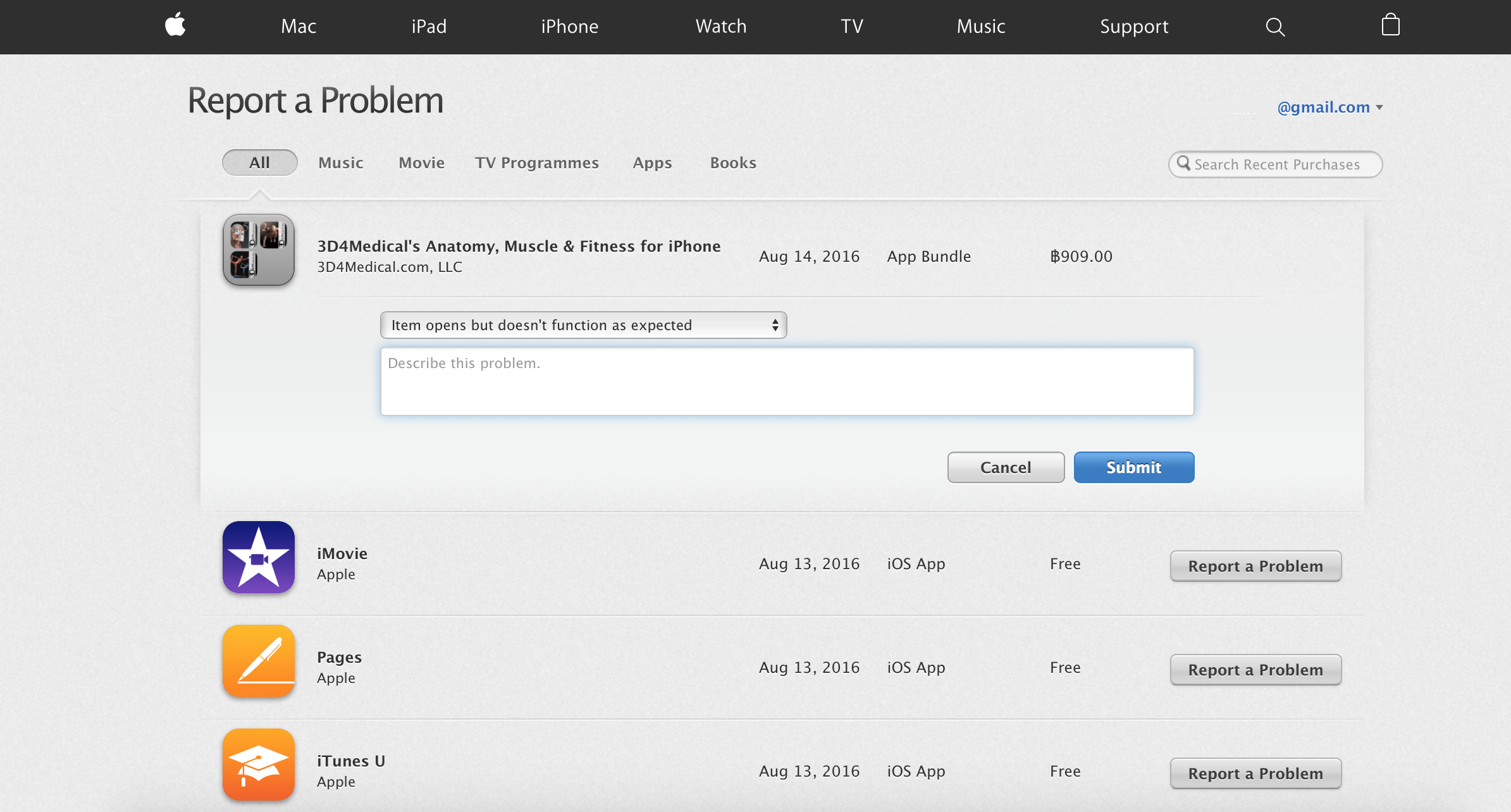
Task: Click the 3D4Medical's Anatomy, Muscle & Fitness title
Action: pyautogui.click(x=519, y=246)
